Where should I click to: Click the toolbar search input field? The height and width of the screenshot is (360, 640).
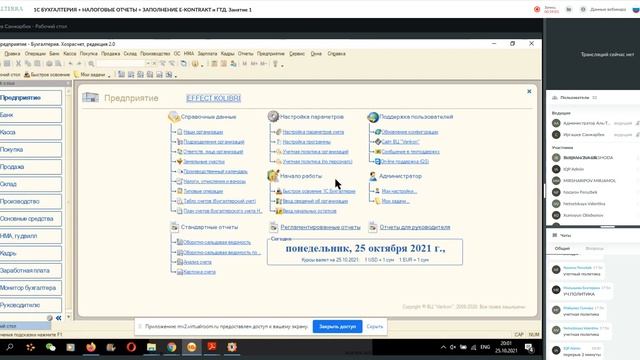(x=121, y=64)
